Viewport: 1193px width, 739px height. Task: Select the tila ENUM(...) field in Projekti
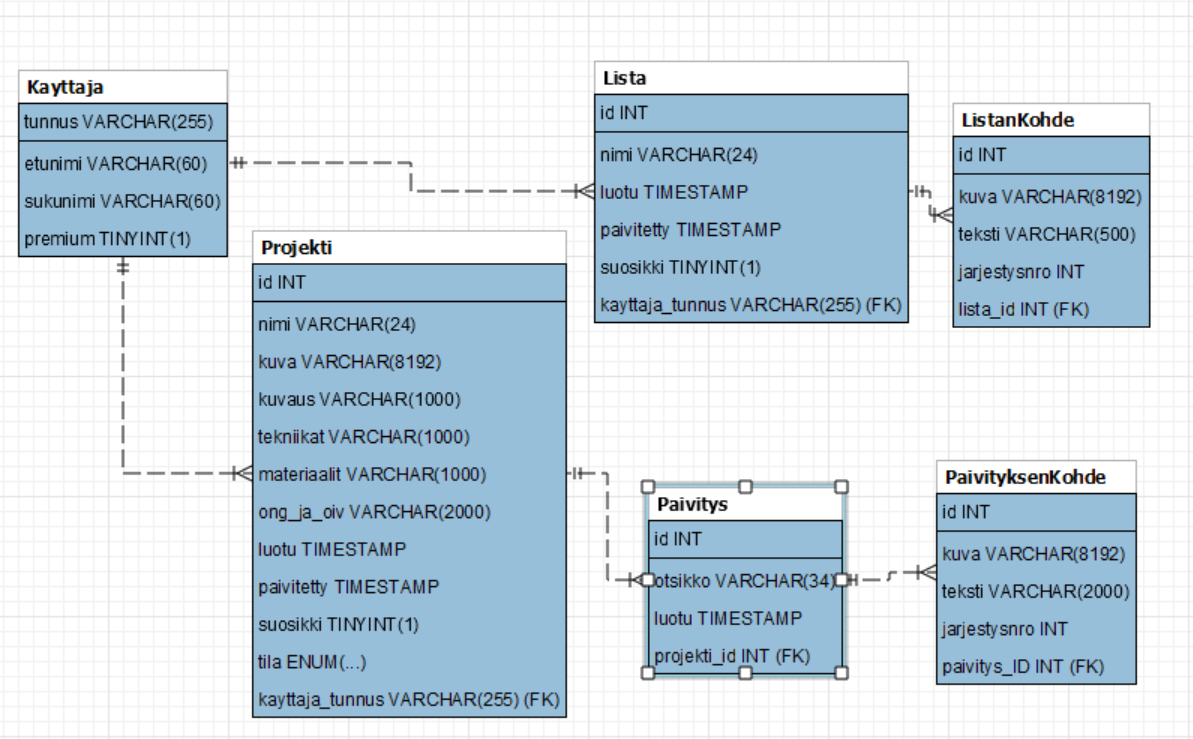click(x=309, y=662)
